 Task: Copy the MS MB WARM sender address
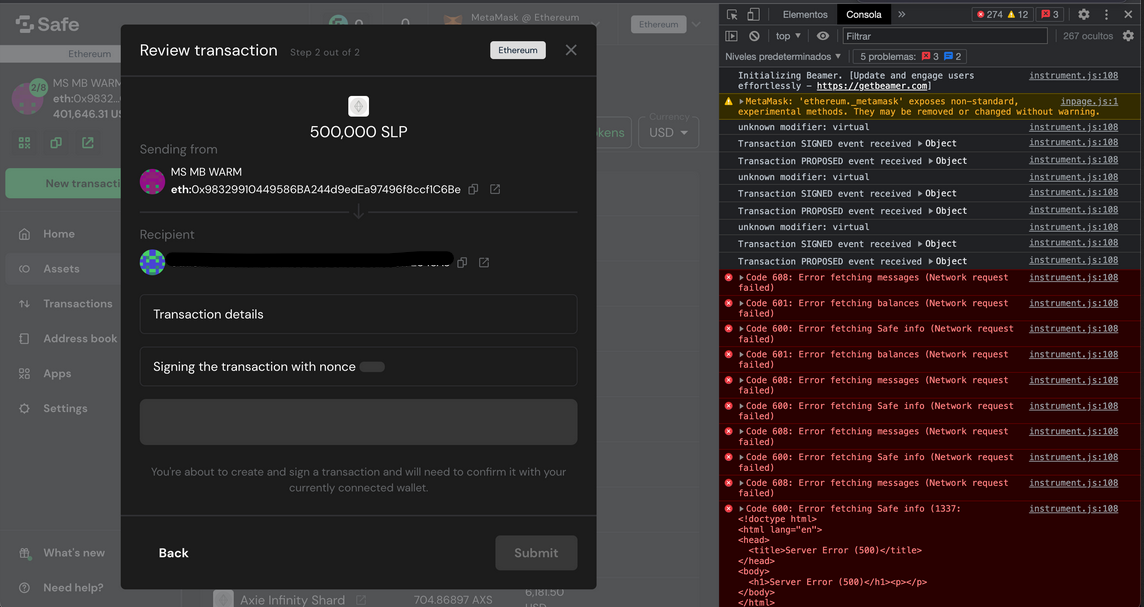pos(472,187)
